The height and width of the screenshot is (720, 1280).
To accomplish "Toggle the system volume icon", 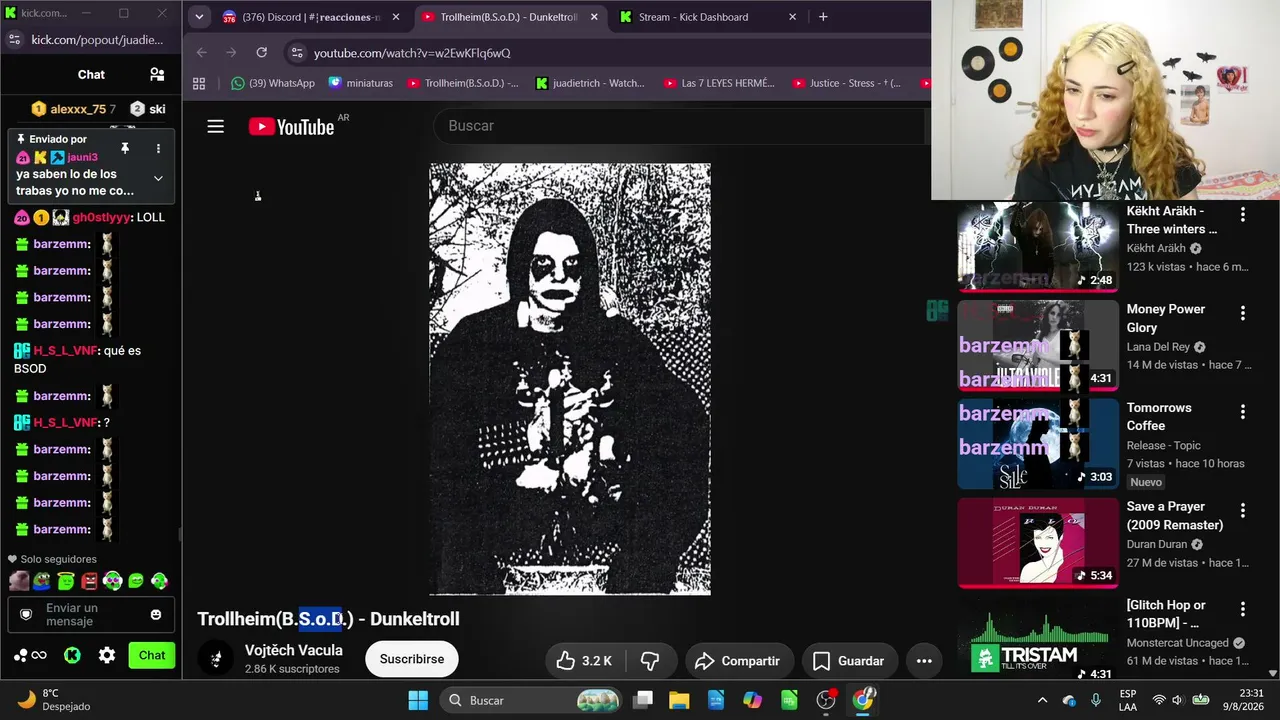I will [x=1178, y=700].
